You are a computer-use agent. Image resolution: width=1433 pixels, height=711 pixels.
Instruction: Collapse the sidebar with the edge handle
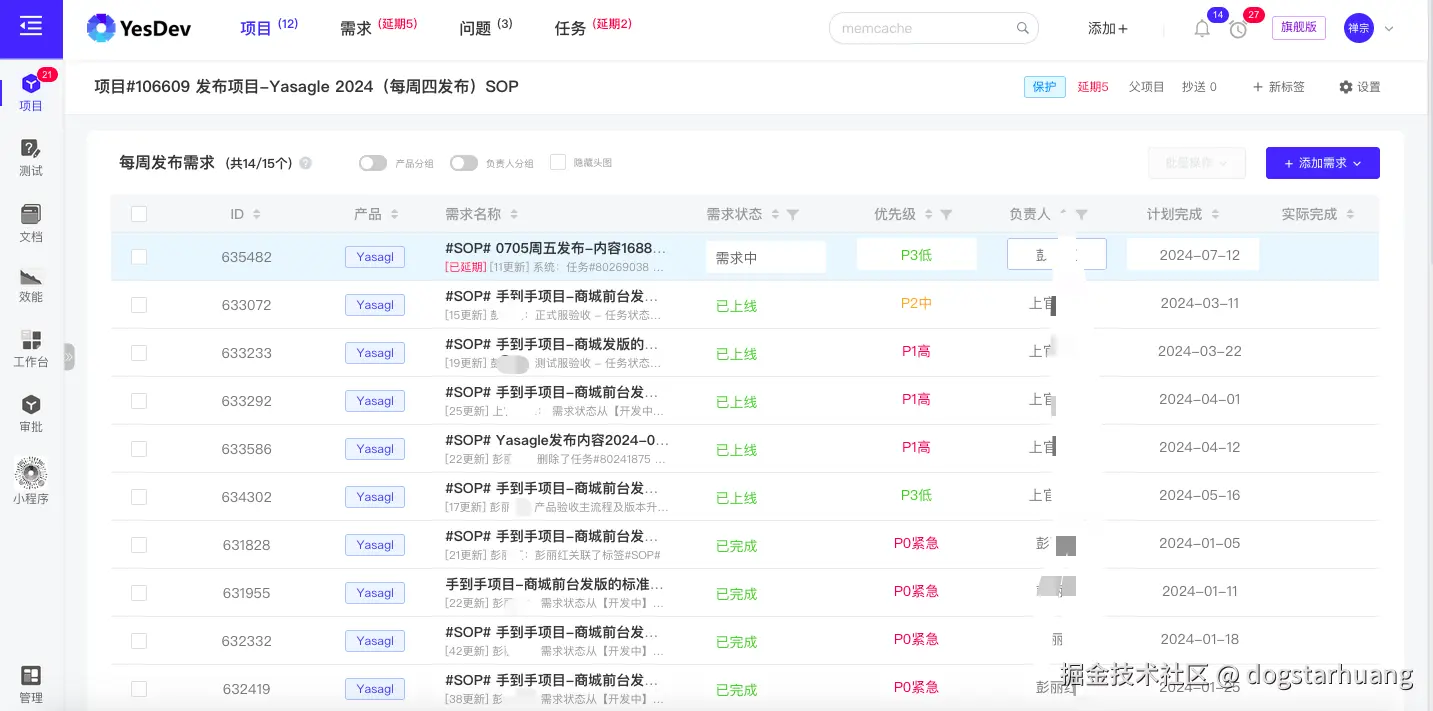pyautogui.click(x=69, y=357)
